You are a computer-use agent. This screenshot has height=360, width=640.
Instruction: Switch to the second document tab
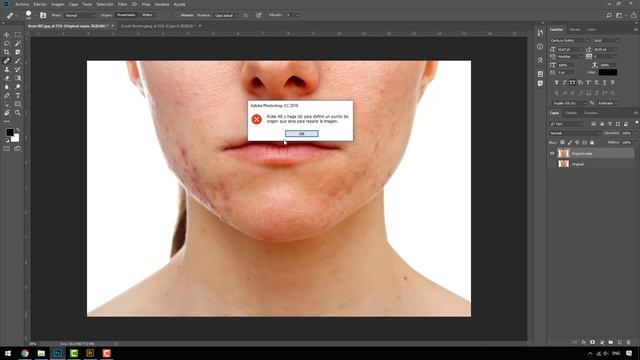(158, 26)
